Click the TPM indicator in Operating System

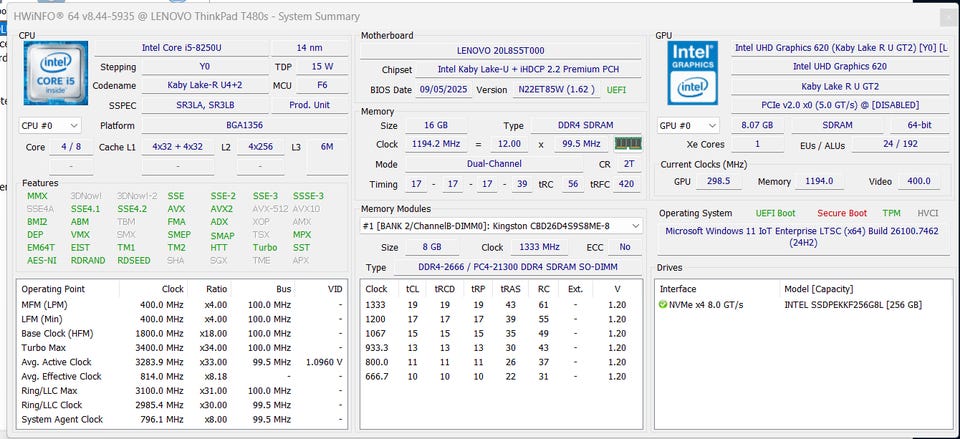[x=891, y=213]
